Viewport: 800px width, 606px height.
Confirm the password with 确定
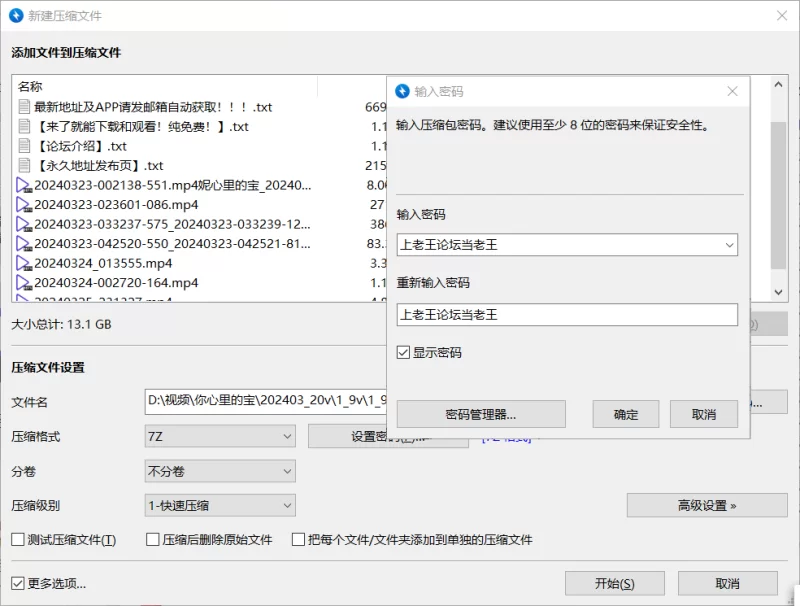626,414
